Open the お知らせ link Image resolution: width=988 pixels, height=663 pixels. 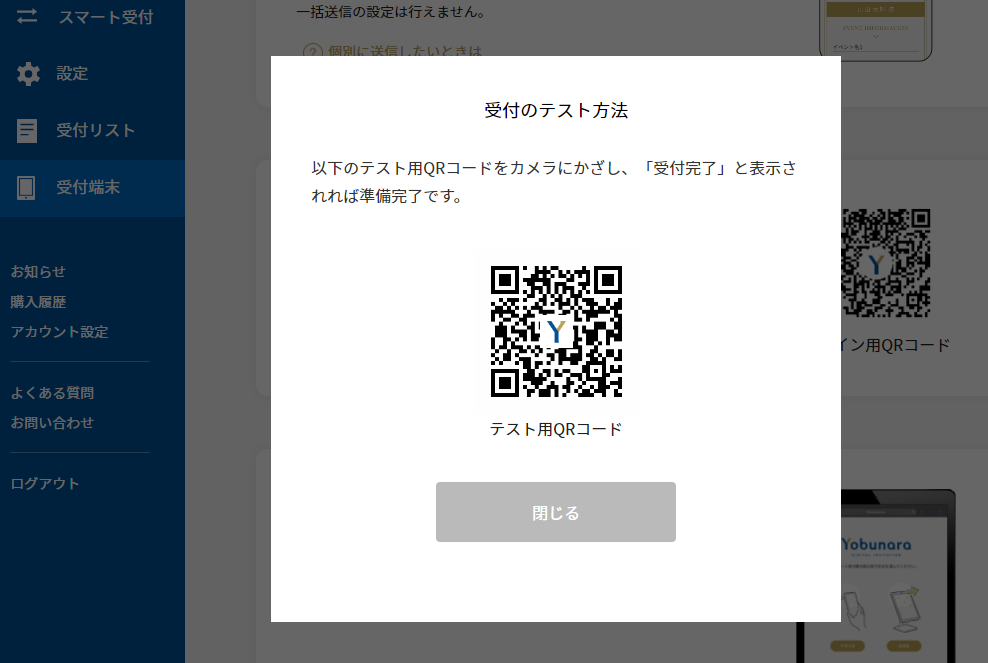coord(38,272)
